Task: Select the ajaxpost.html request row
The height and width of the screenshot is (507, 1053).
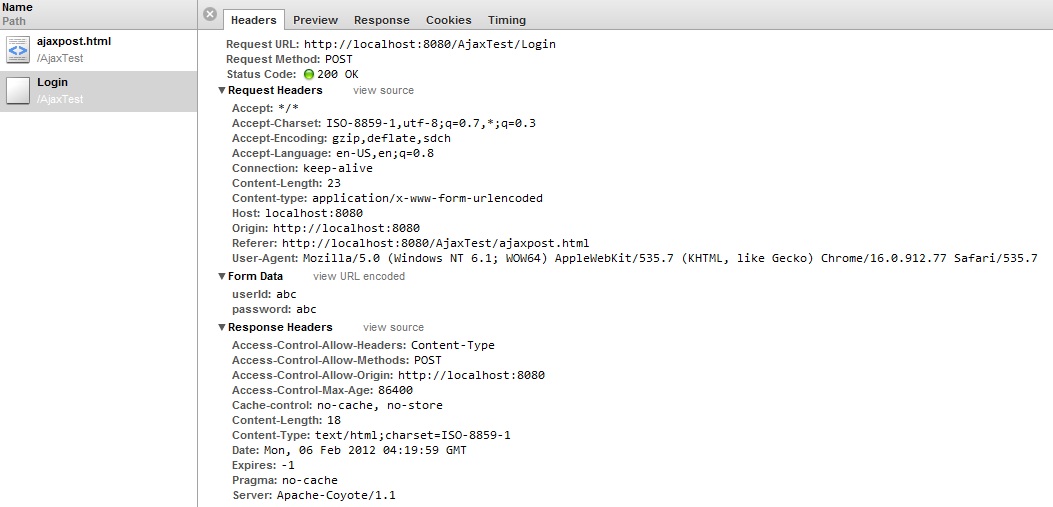Action: pos(99,50)
